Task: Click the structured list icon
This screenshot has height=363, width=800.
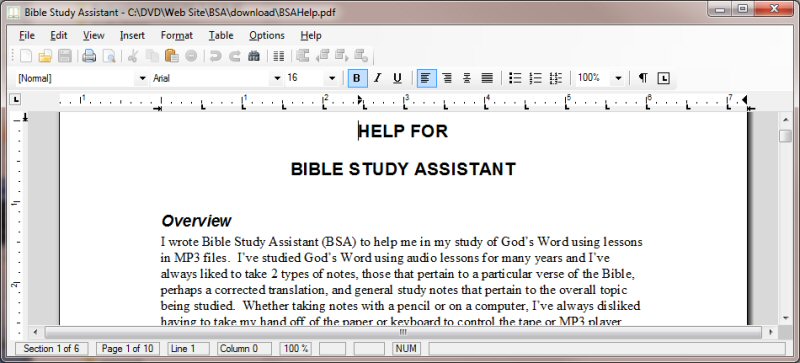Action: 556,78
